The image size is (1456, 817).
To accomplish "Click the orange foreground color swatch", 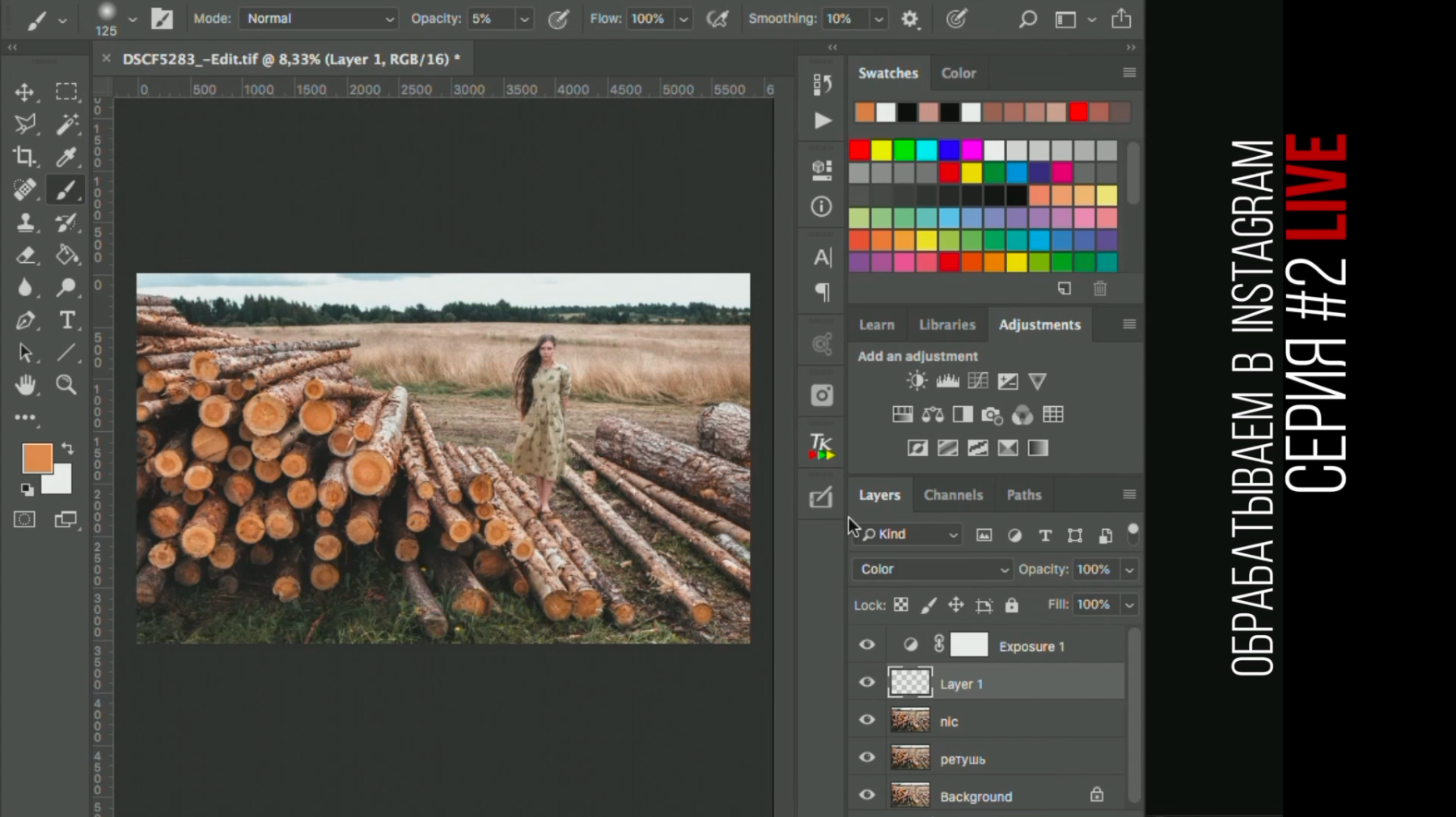I will point(36,458).
